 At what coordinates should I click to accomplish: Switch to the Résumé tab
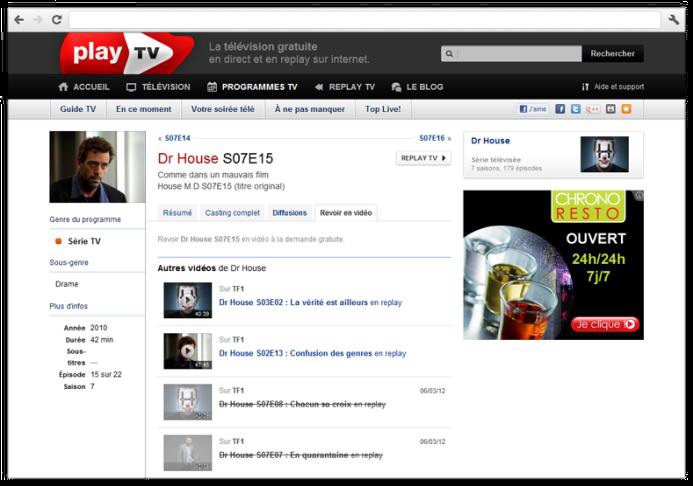point(177,213)
